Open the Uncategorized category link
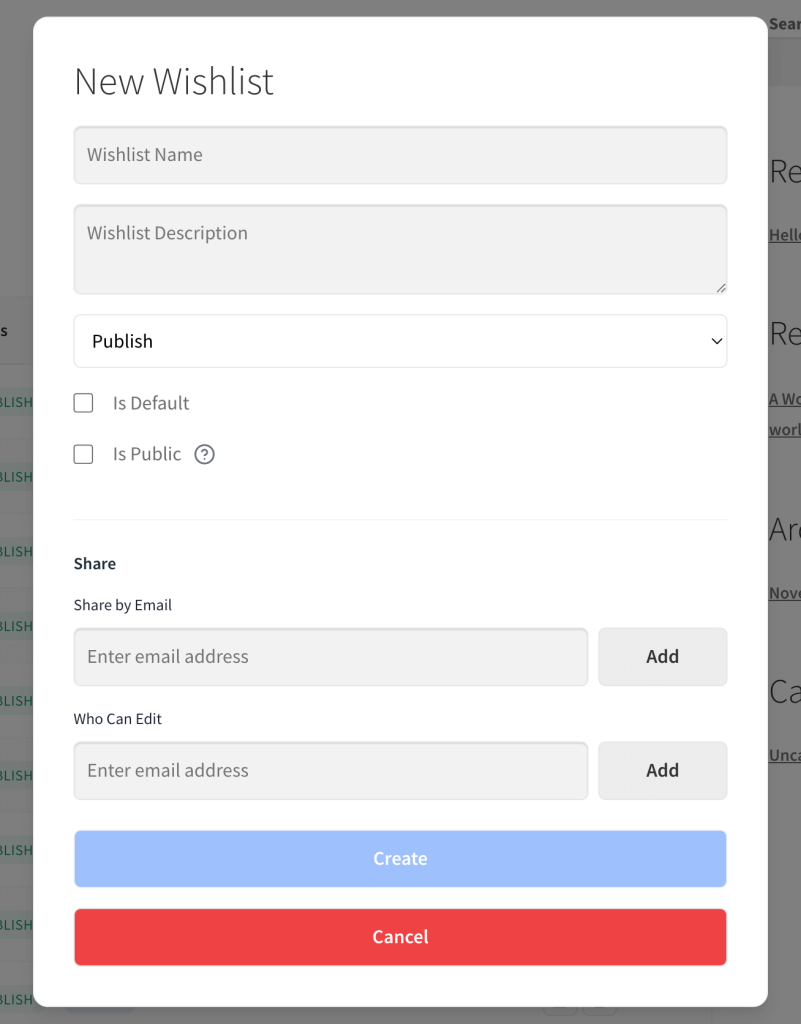The image size is (801, 1024). coord(786,755)
